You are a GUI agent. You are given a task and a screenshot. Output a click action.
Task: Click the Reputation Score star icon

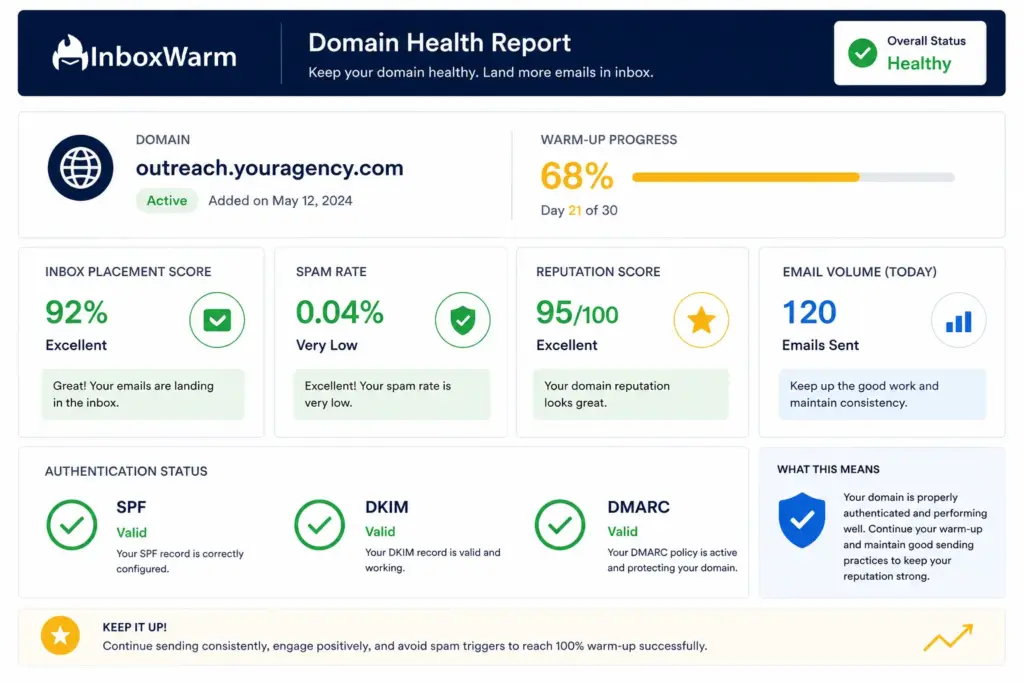(x=701, y=320)
